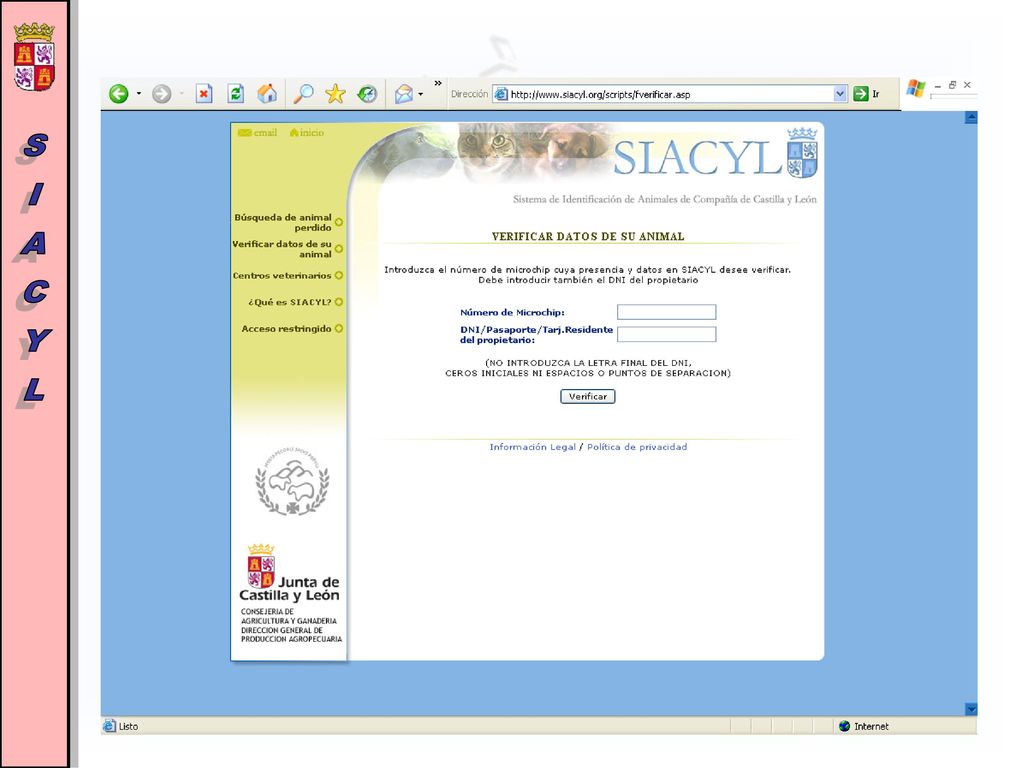Open Favorites with the star icon
This screenshot has width=1024, height=768.
pos(335,94)
